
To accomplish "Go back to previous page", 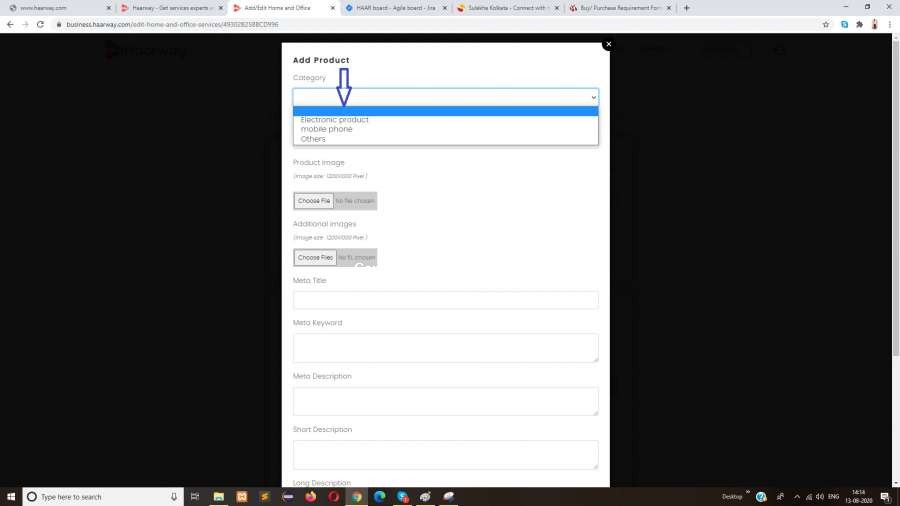I will 10,24.
